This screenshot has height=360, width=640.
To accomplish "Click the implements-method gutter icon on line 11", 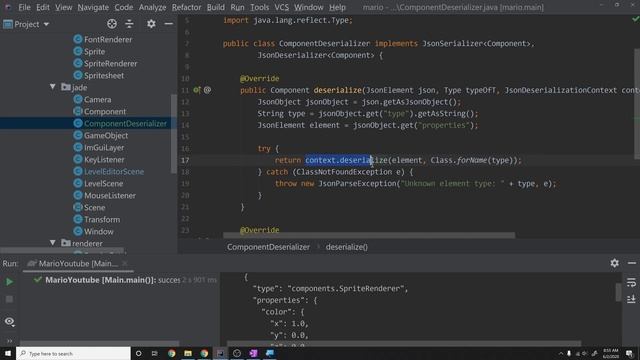I will coord(197,90).
